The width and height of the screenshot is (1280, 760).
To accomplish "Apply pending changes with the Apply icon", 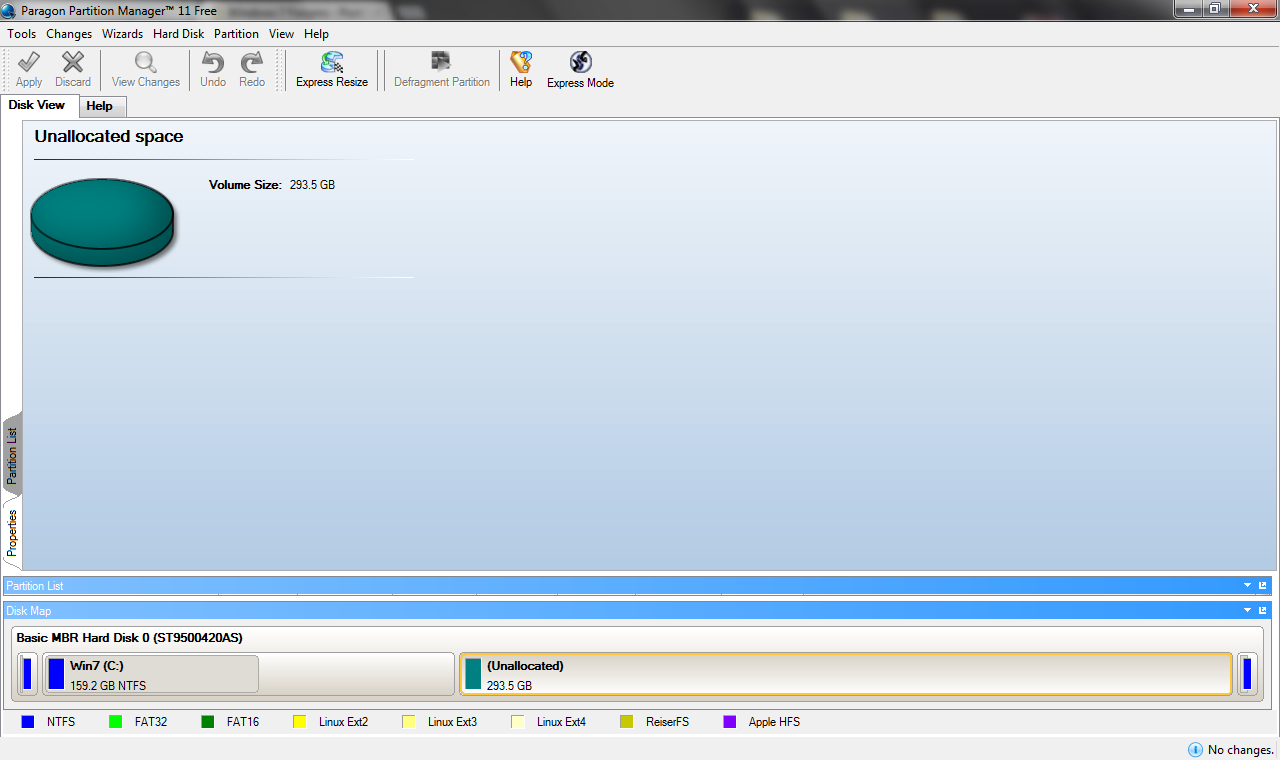I will 29,70.
